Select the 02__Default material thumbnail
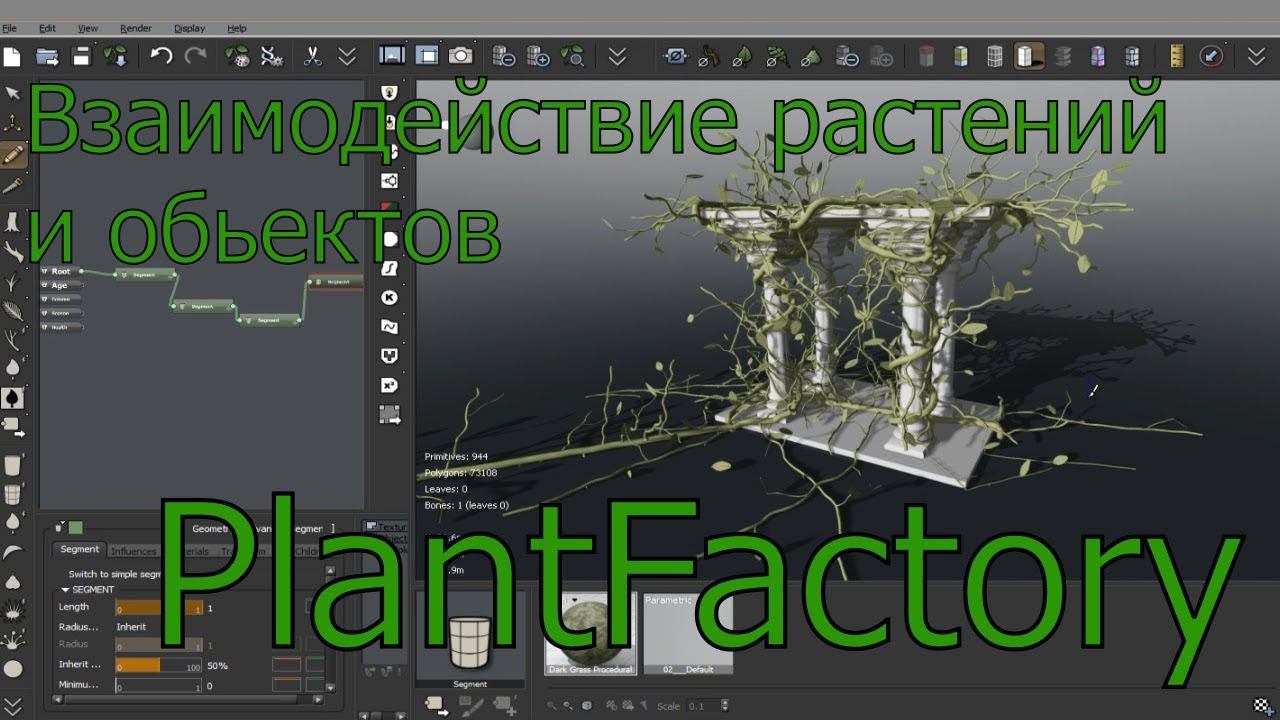 pyautogui.click(x=688, y=633)
